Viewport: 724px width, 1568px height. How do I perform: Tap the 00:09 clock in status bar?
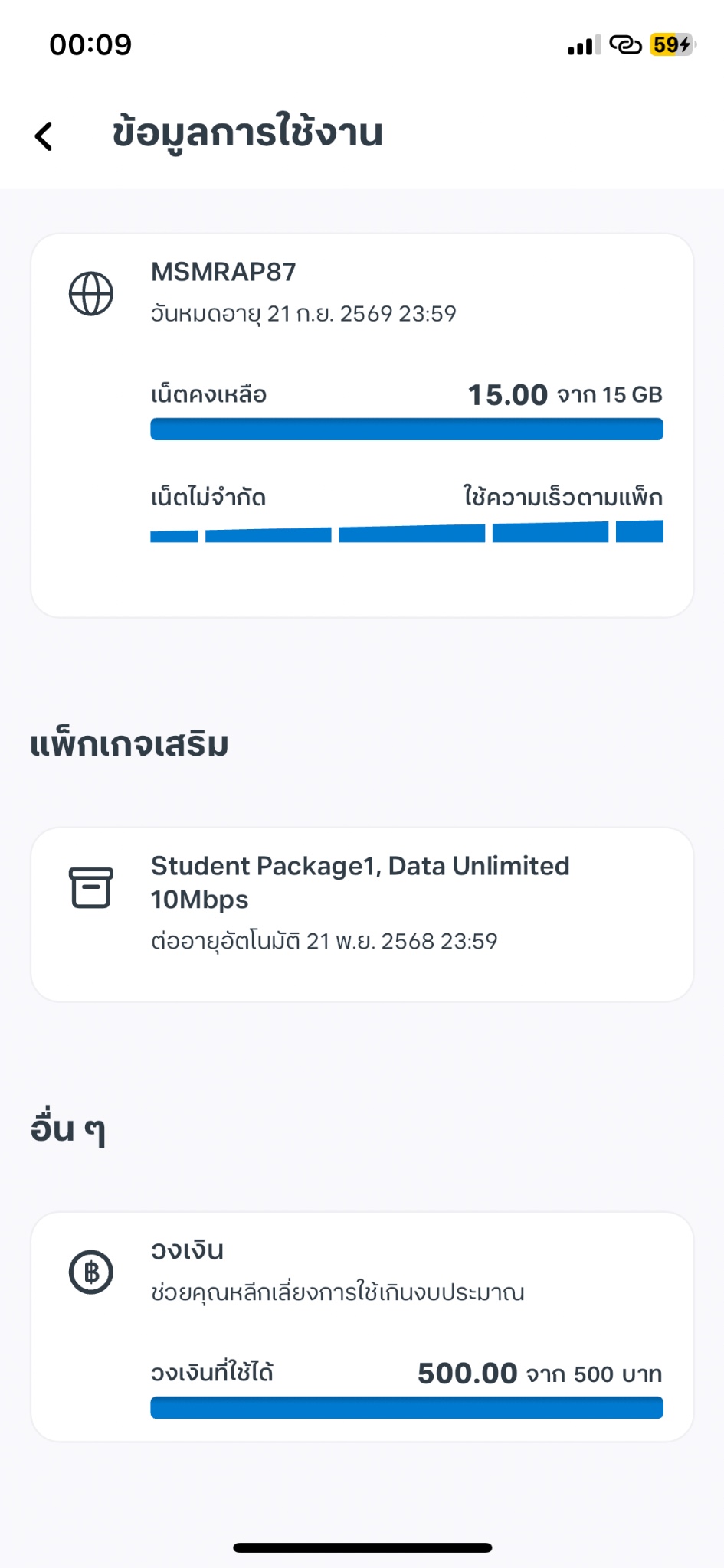tap(90, 45)
